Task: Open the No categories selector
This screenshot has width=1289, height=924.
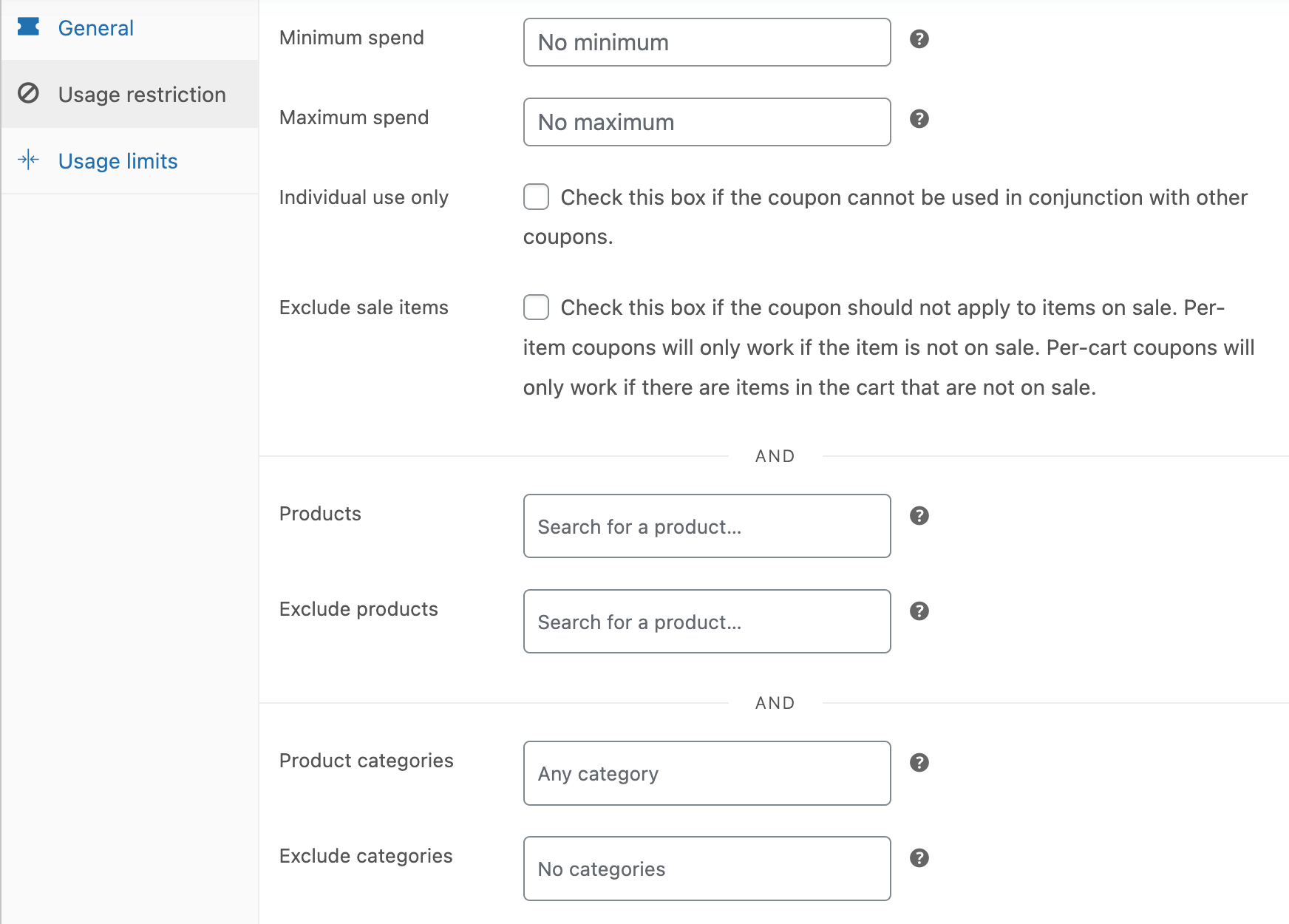Action: coord(706,869)
